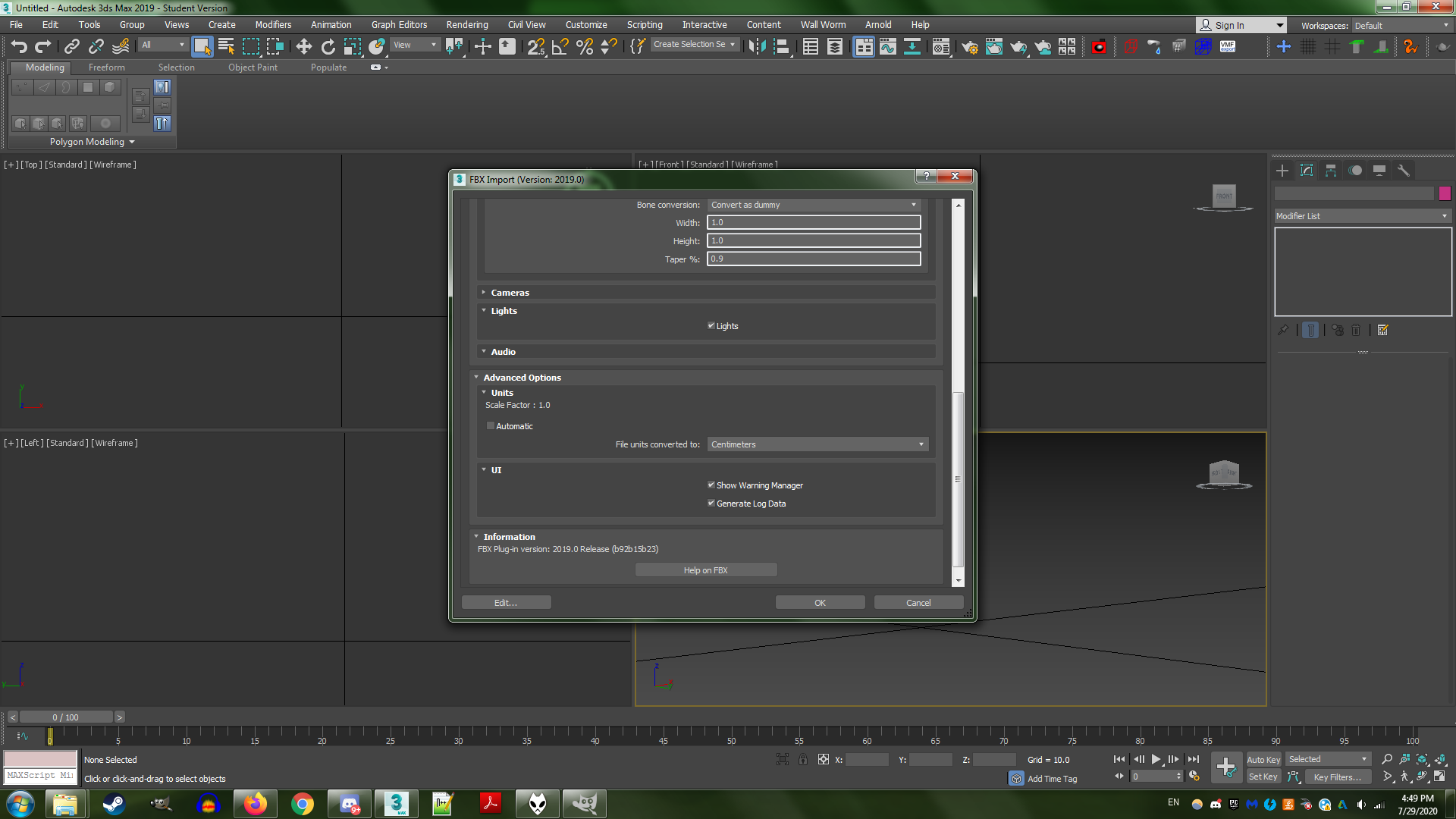Click the Edit... button
The height and width of the screenshot is (819, 1456).
[506, 603]
